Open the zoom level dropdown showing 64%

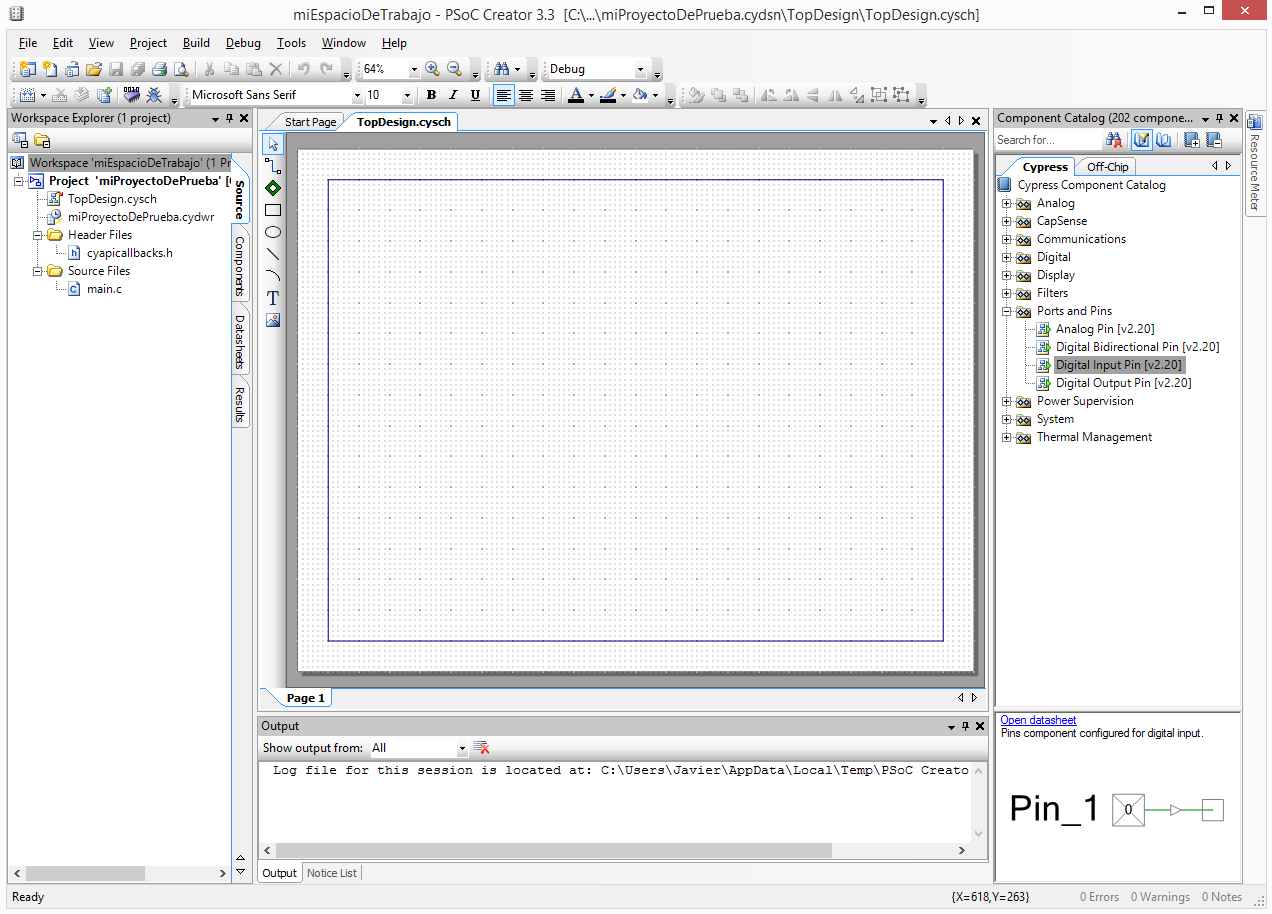tap(413, 70)
